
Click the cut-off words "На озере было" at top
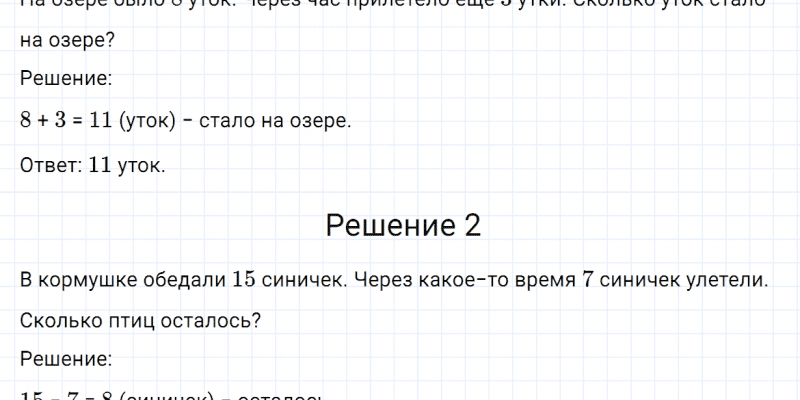pos(80,4)
